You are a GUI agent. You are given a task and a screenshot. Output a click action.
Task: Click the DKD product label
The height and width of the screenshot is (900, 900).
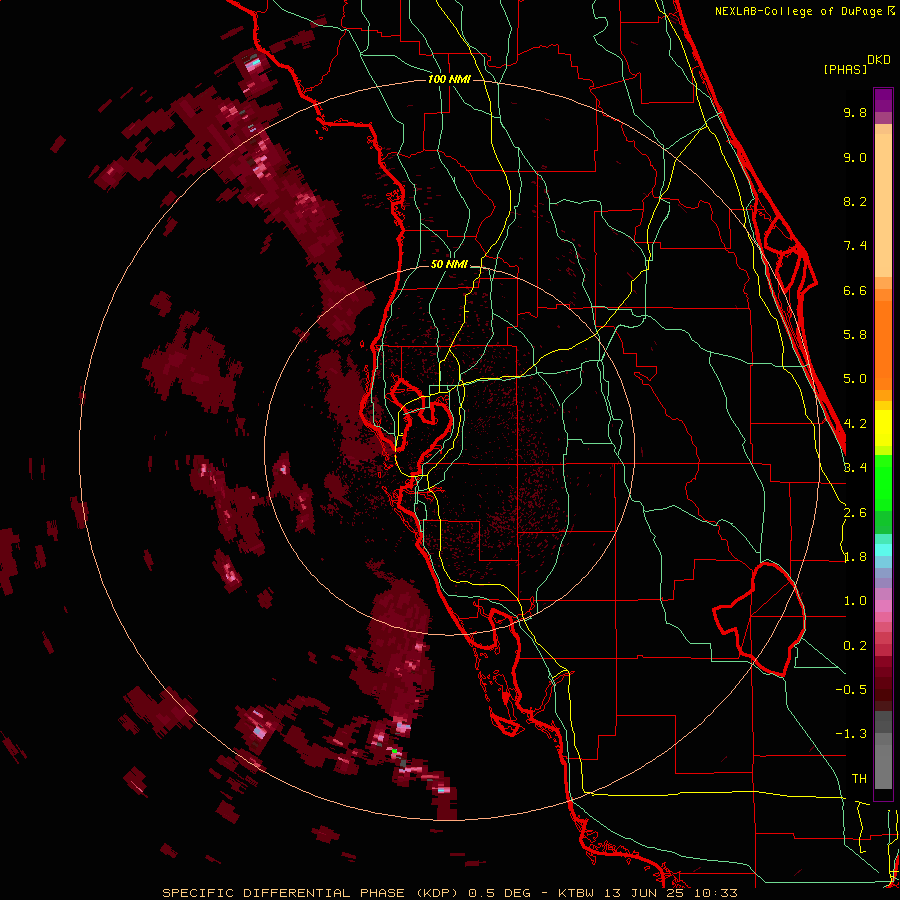[x=879, y=60]
